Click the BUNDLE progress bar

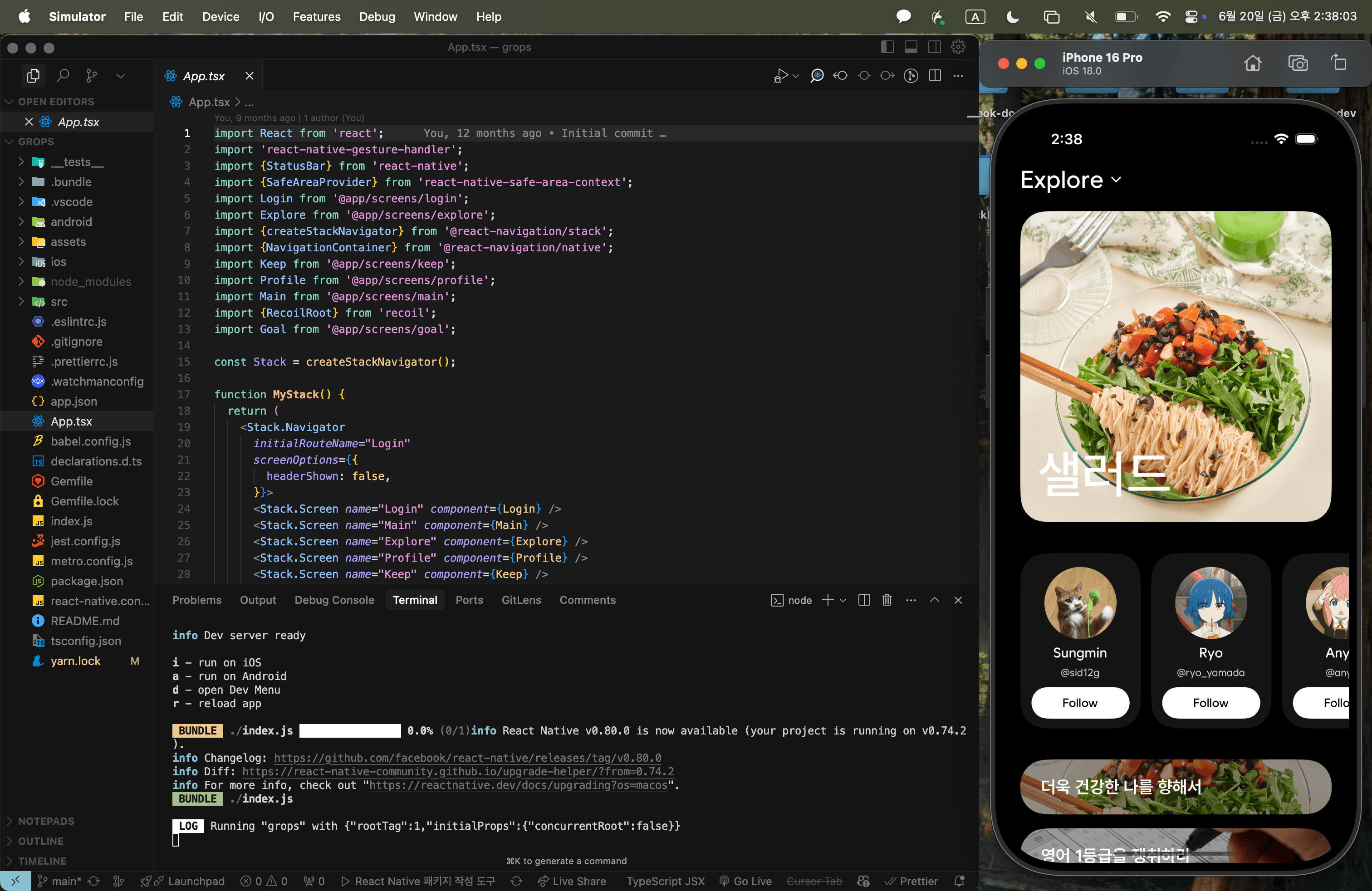[x=350, y=731]
